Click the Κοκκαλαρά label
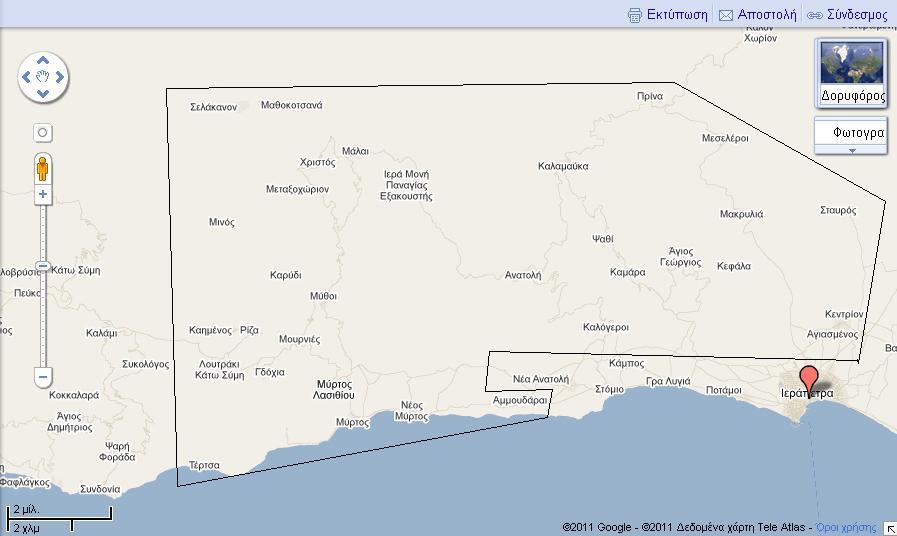Screen dimensions: 897x536 click(74, 395)
